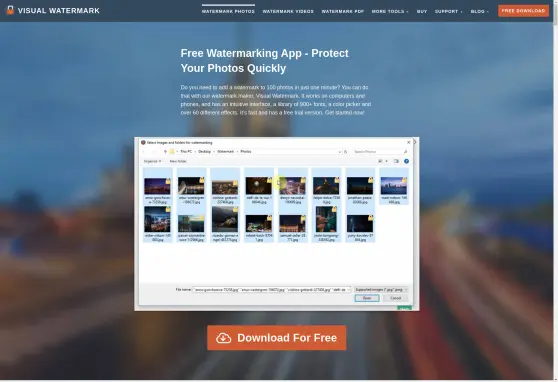
Task: Select the matt-nelson skyline thumbnail
Action: [x=394, y=187]
